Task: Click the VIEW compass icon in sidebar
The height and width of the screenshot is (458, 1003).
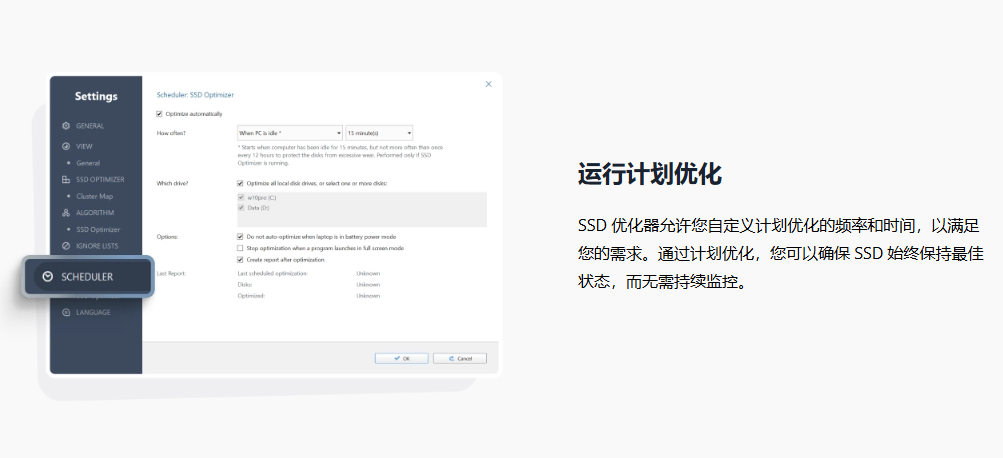Action: click(66, 146)
